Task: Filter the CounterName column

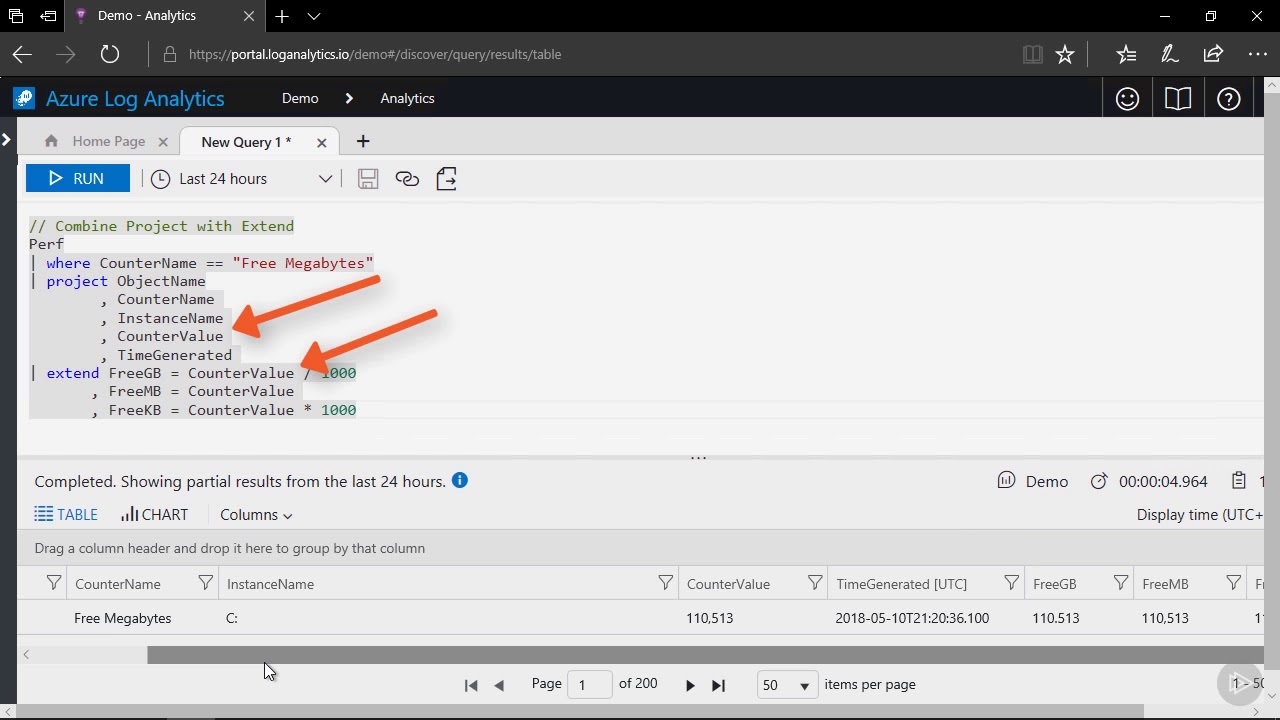Action: click(x=206, y=583)
